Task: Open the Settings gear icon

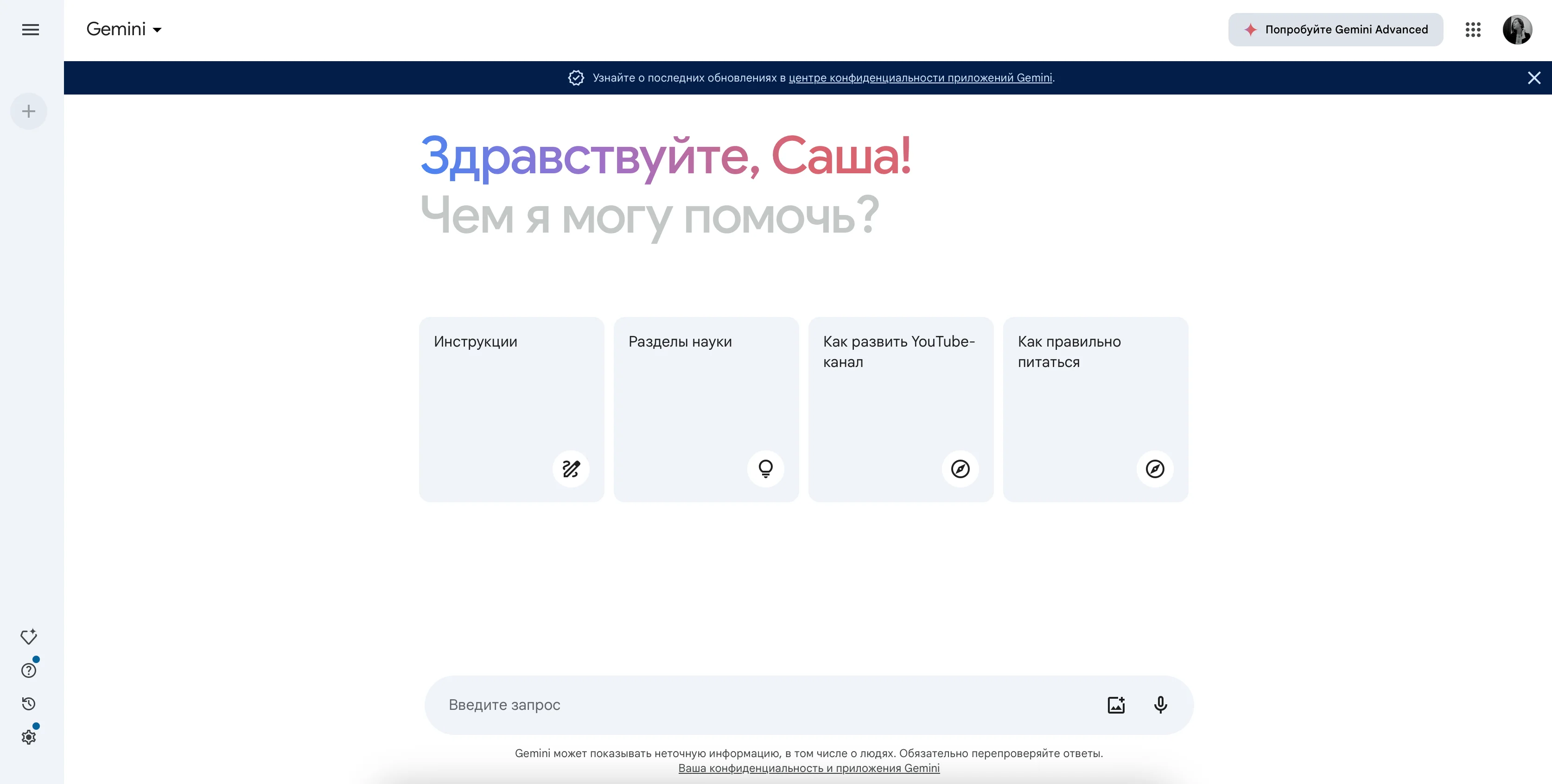Action: (x=28, y=737)
